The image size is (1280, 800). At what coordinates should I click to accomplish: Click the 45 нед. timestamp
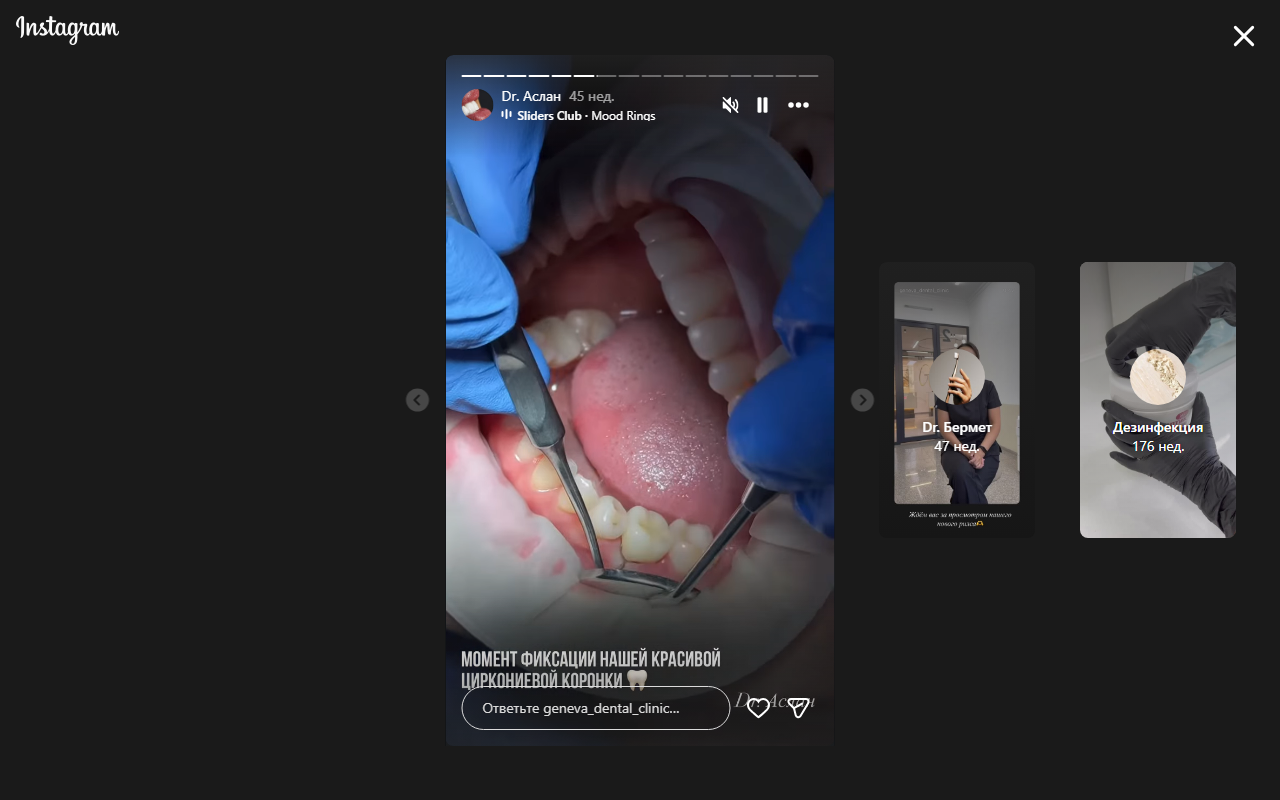tap(591, 97)
